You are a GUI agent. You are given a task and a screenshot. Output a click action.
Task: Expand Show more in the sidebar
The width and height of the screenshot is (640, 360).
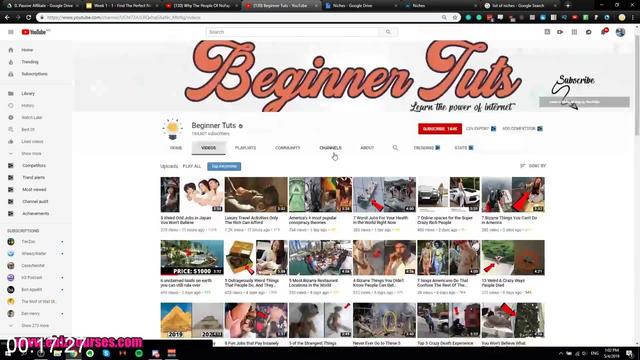tap(31, 153)
